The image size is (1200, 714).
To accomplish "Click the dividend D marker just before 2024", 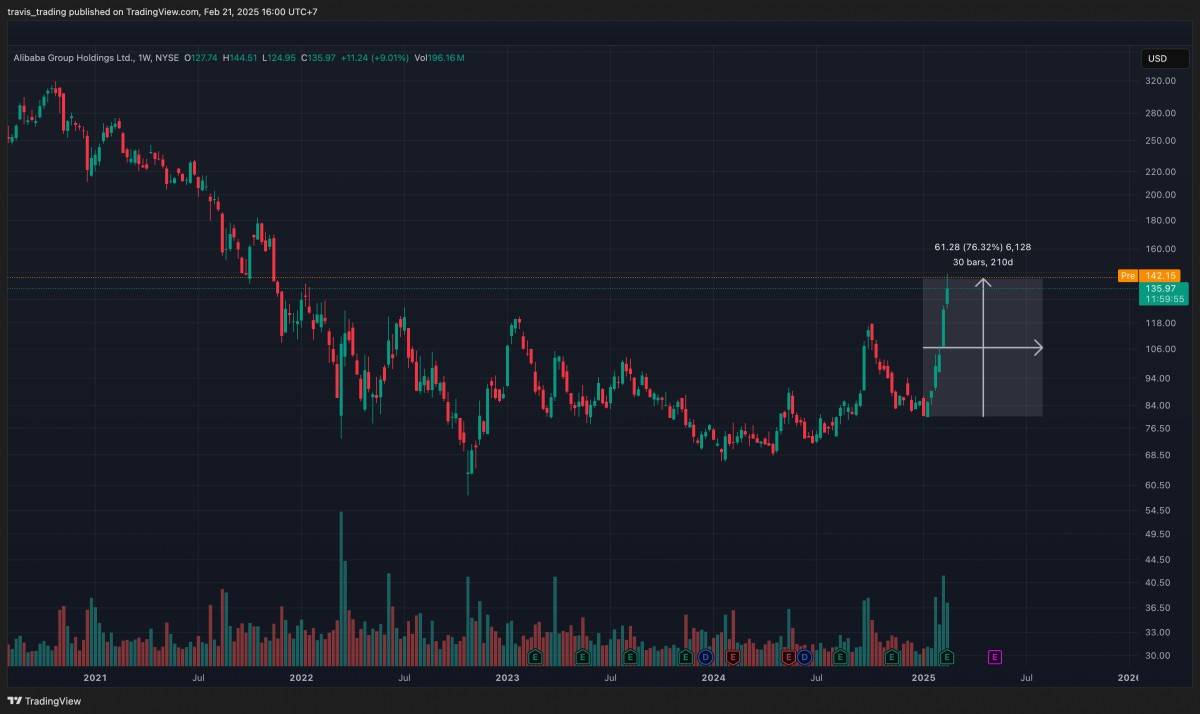I will click(705, 657).
